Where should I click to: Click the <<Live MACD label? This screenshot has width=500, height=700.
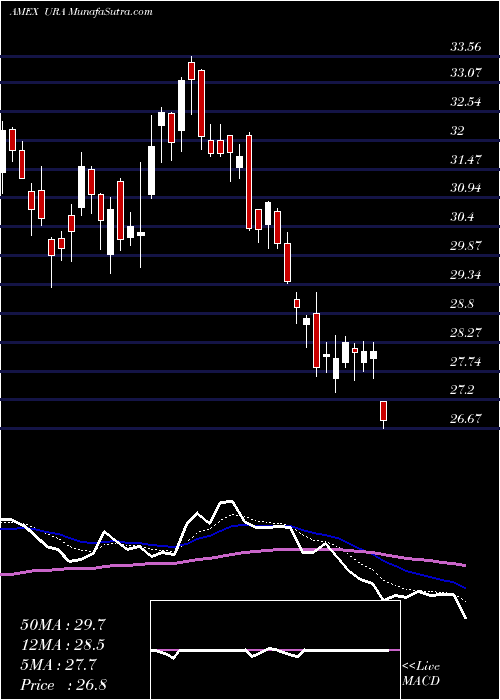[421, 674]
